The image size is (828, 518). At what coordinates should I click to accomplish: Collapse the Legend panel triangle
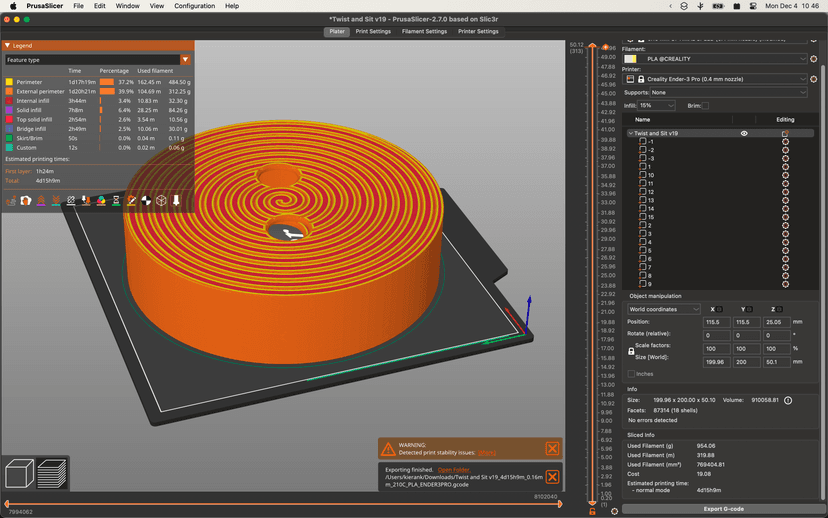pos(8,46)
